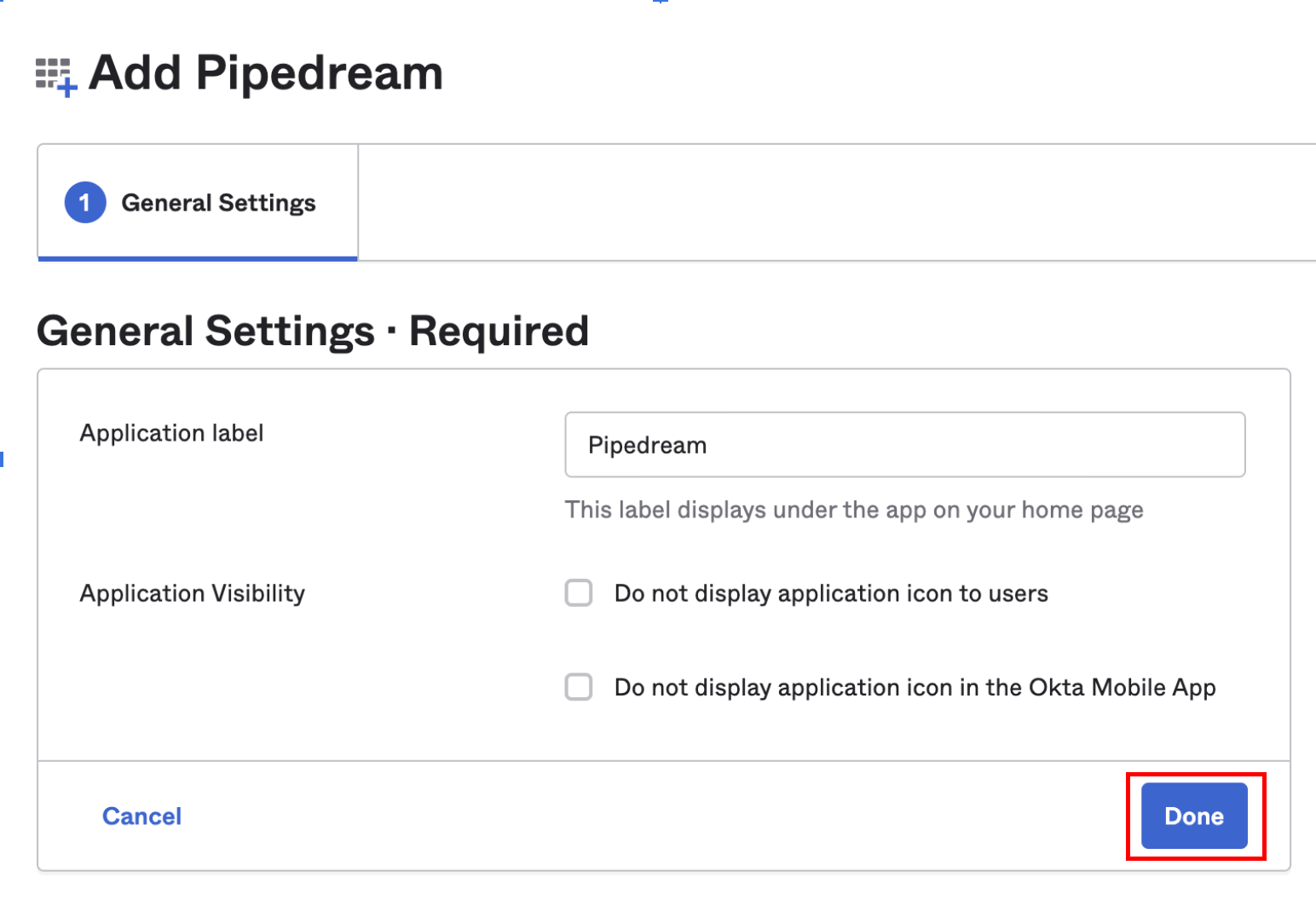Click the Application Visibility field label
The height and width of the screenshot is (900, 1316).
pyautogui.click(x=192, y=592)
